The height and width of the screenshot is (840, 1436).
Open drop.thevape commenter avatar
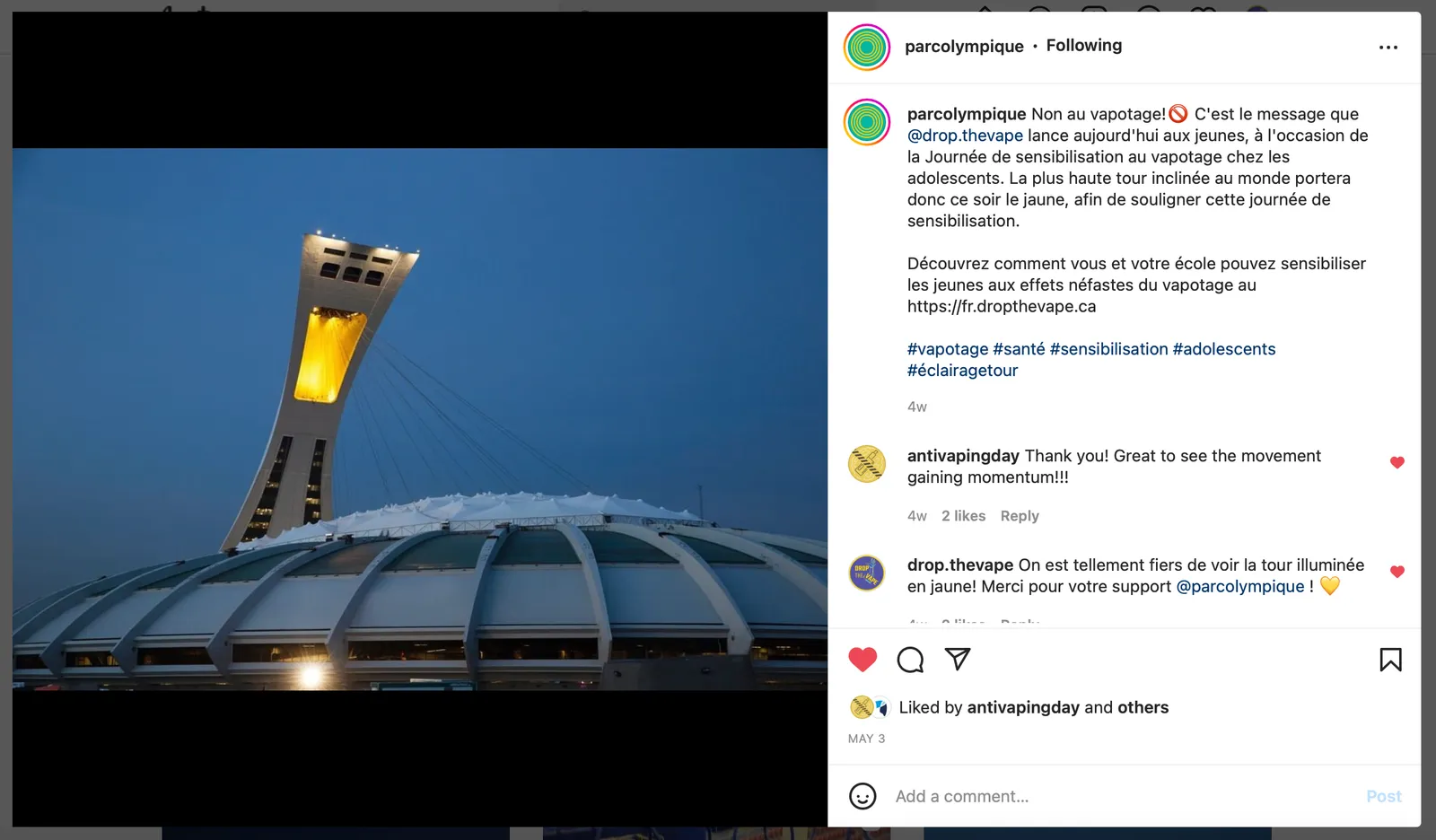[x=867, y=573]
